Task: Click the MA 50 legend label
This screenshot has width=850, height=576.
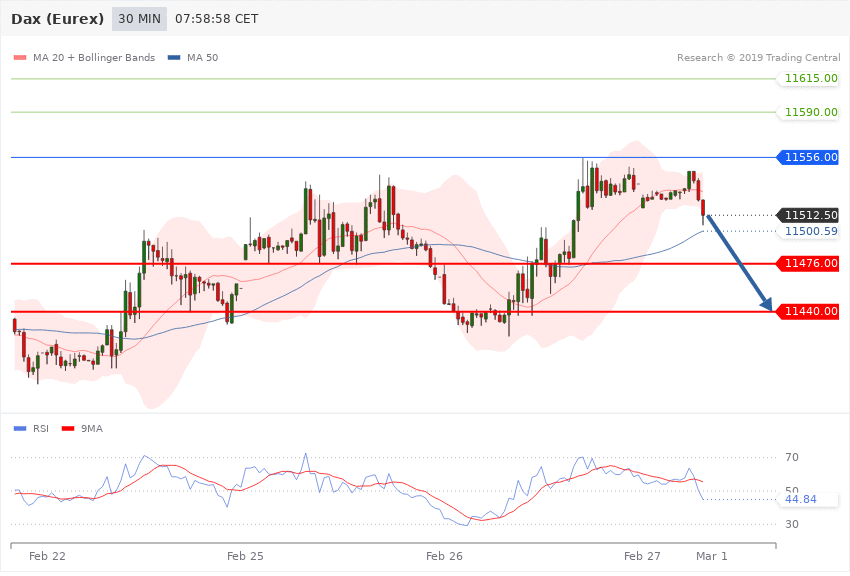Action: [x=202, y=57]
